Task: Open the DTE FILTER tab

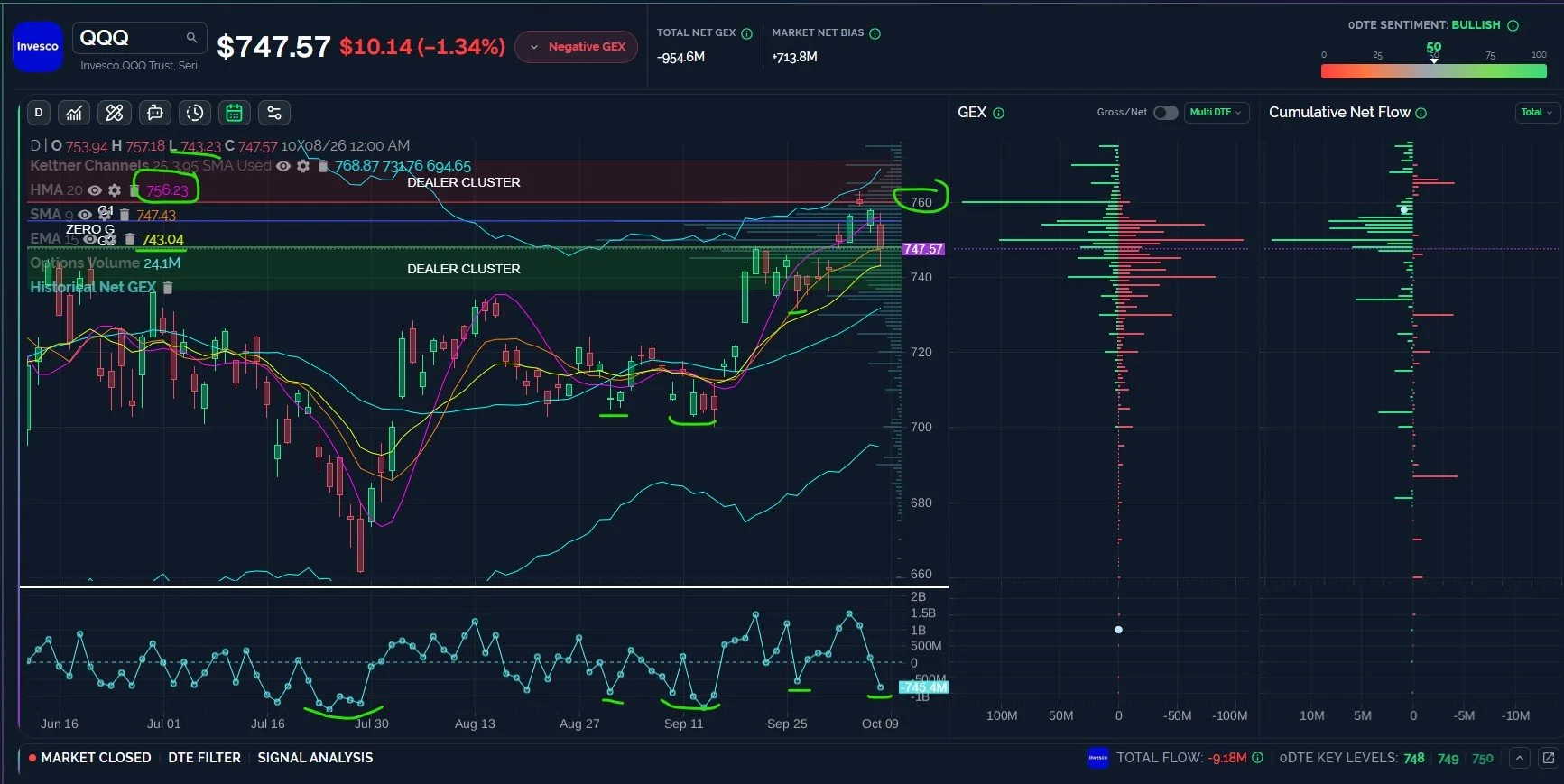Action: tap(204, 758)
